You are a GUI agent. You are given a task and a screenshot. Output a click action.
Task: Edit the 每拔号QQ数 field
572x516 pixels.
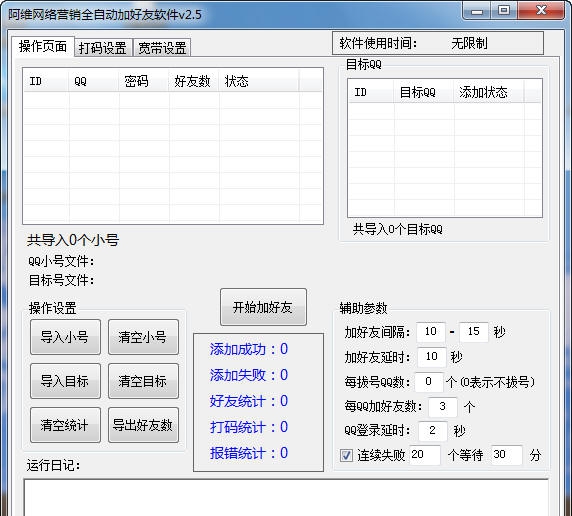(x=429, y=382)
